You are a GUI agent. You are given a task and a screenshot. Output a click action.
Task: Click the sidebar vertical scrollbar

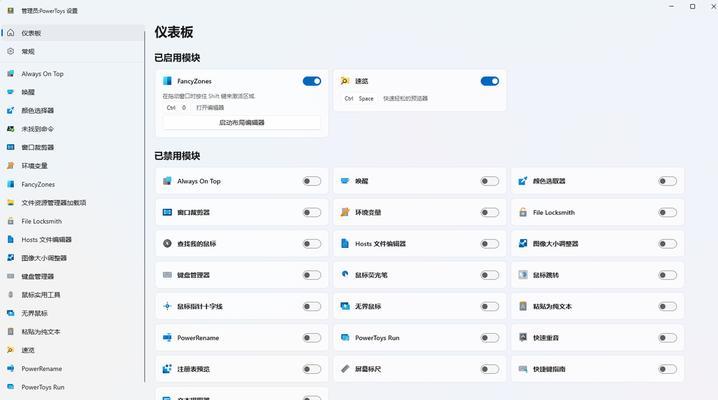[145, 206]
